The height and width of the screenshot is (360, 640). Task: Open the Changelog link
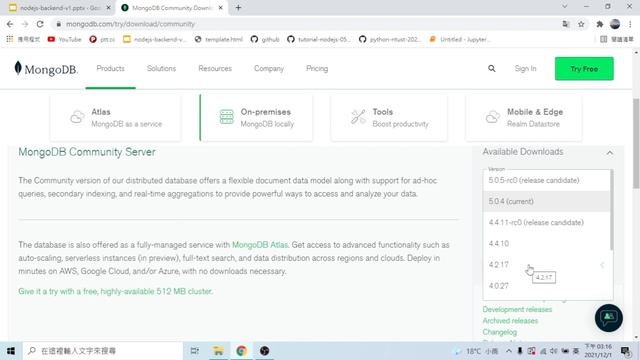[500, 332]
